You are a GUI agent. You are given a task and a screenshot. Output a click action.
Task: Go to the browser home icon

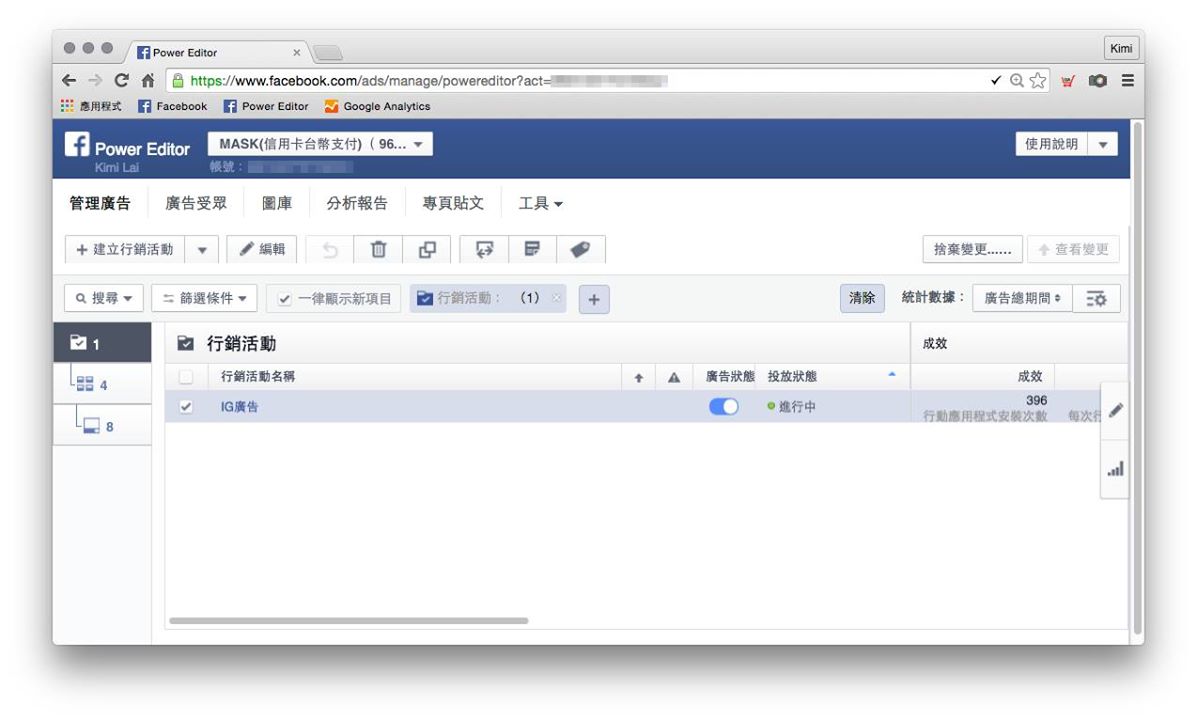[x=147, y=80]
